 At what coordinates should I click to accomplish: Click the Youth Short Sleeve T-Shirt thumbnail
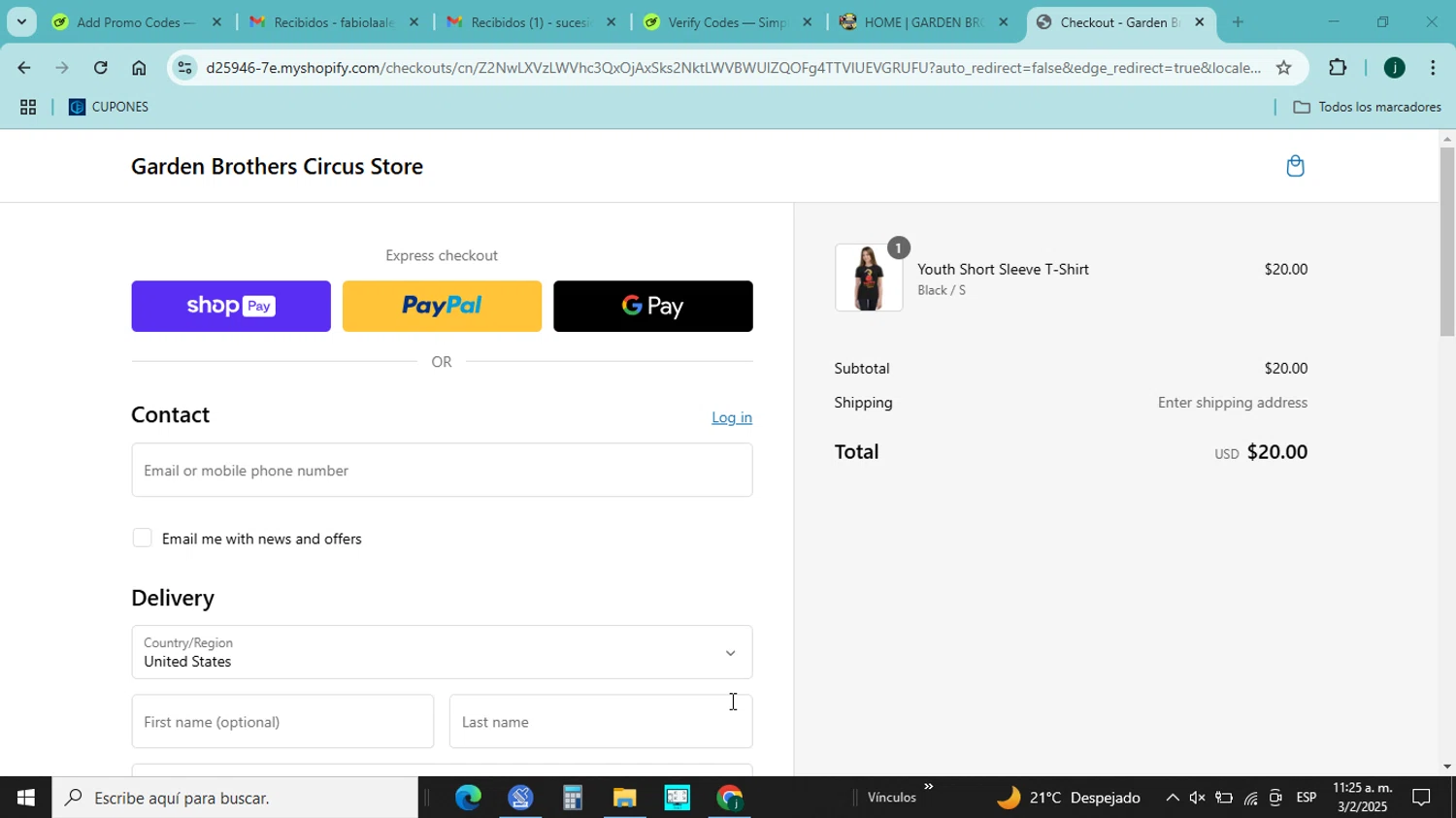[869, 278]
